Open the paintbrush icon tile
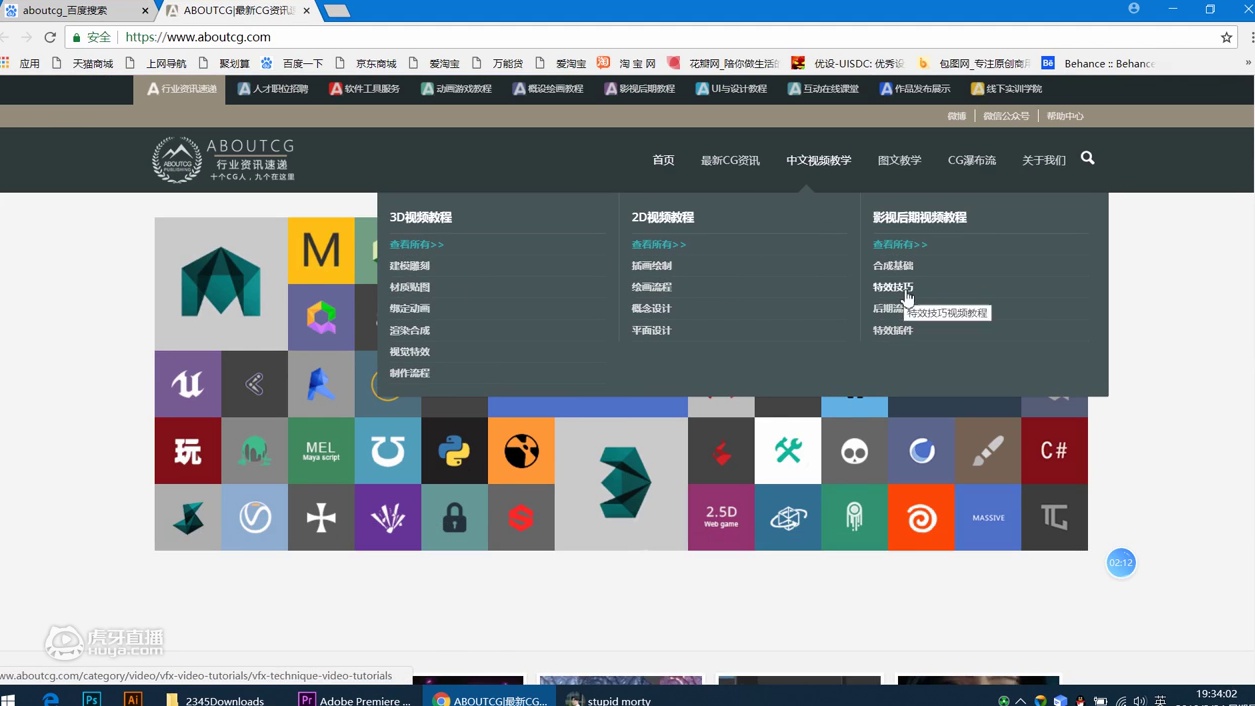This screenshot has height=706, width=1255. coord(988,451)
